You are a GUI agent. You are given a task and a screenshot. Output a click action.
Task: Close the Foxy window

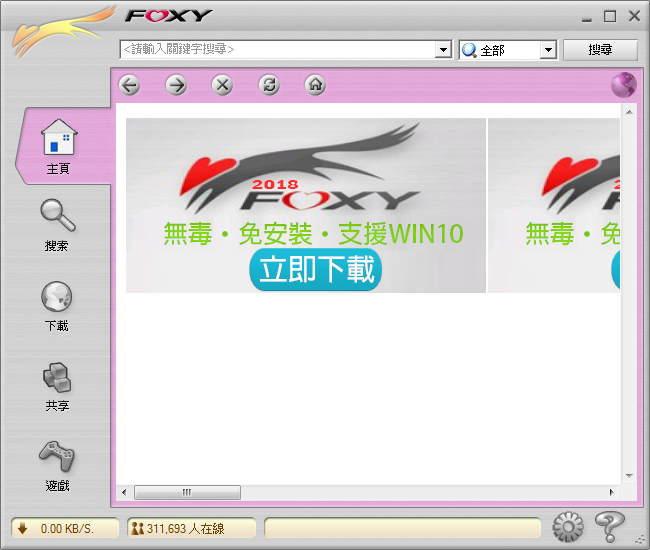click(x=634, y=16)
